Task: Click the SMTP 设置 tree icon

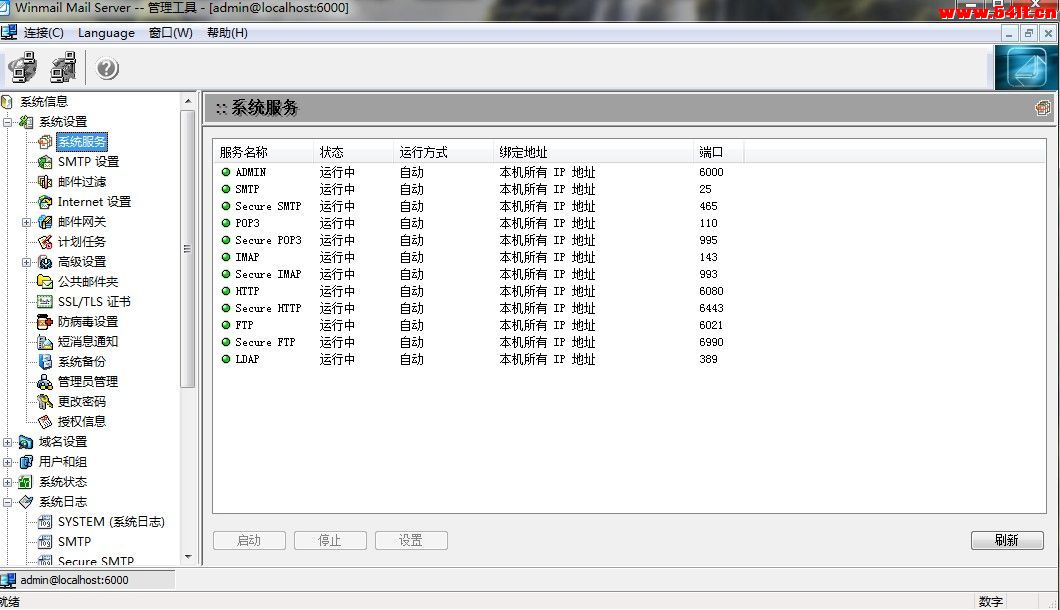Action: [45, 162]
